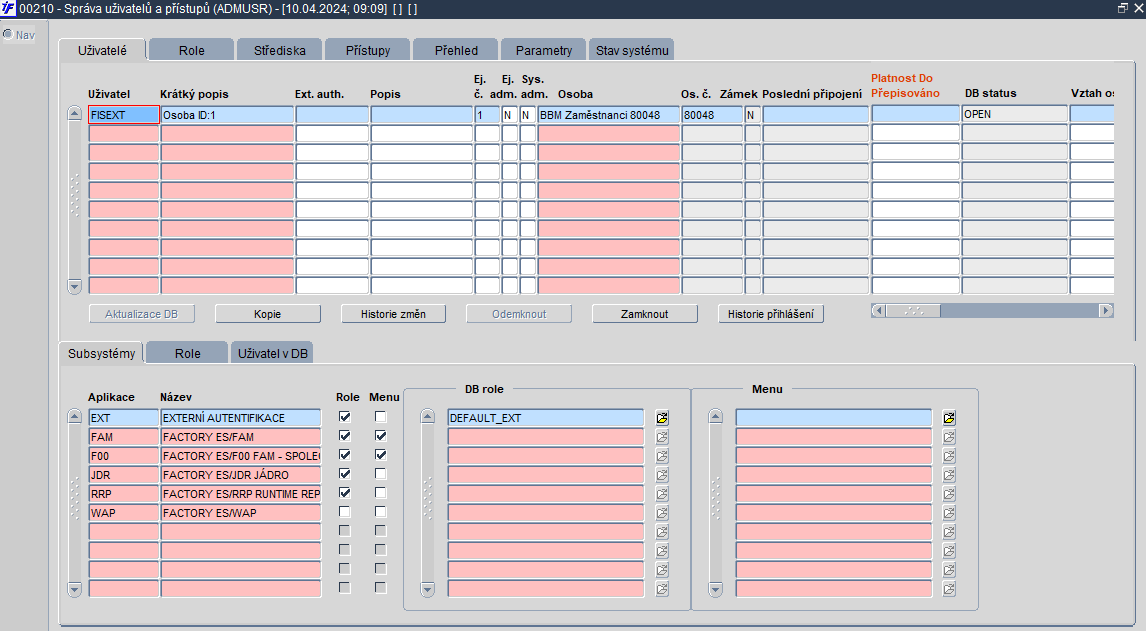The image size is (1146, 631).
Task: Toggle Role checkbox for RRP row
Action: [345, 493]
